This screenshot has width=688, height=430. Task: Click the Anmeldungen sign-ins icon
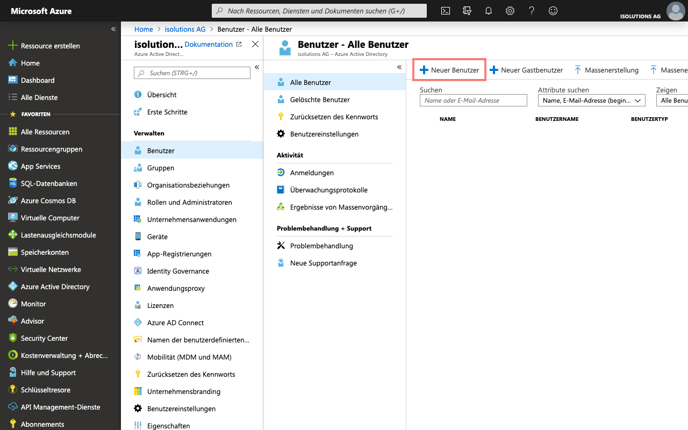pyautogui.click(x=281, y=172)
